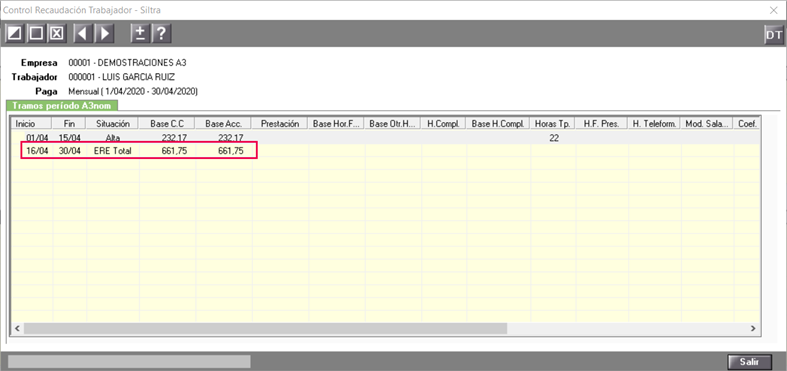Select the 30/04 end date cell
Viewport: 787px width, 371px height.
tap(69, 151)
